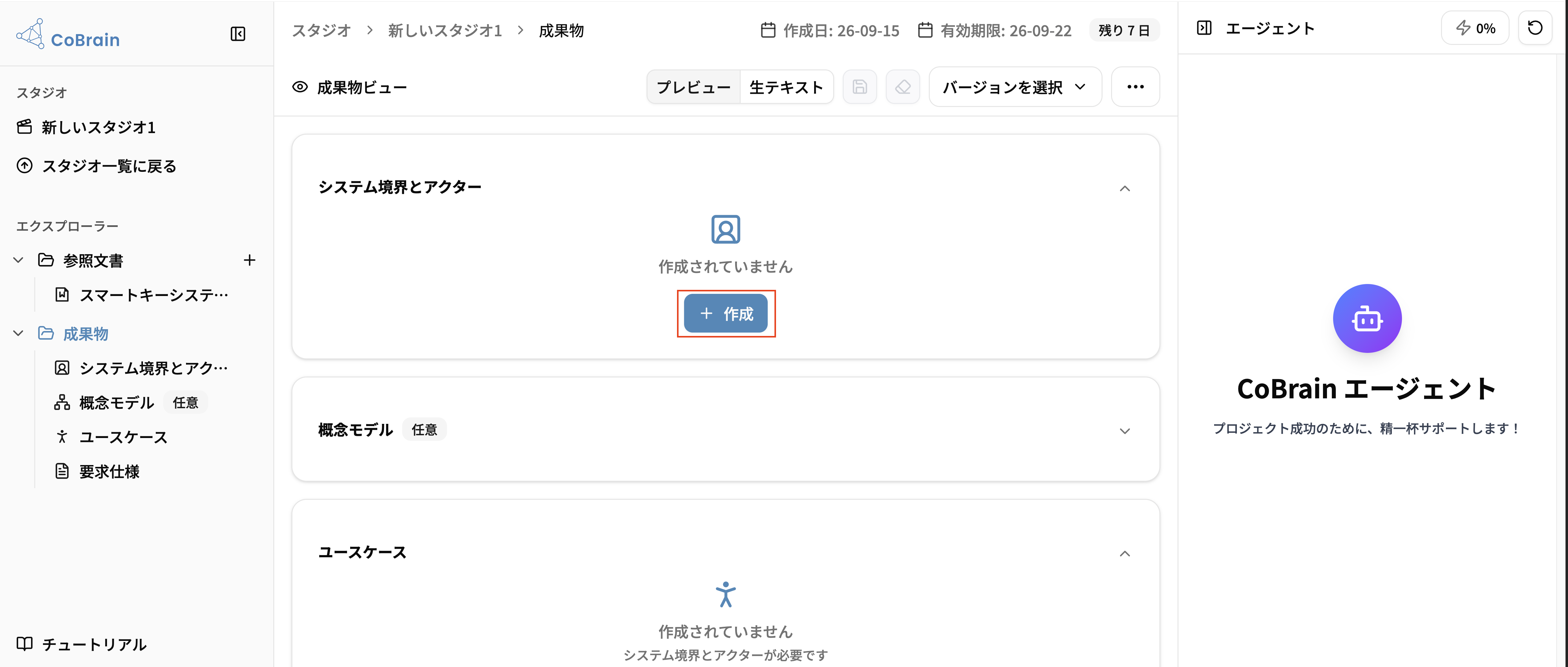Click the エクスプローラー heading
Viewport: 1568px width, 667px height.
(x=67, y=227)
